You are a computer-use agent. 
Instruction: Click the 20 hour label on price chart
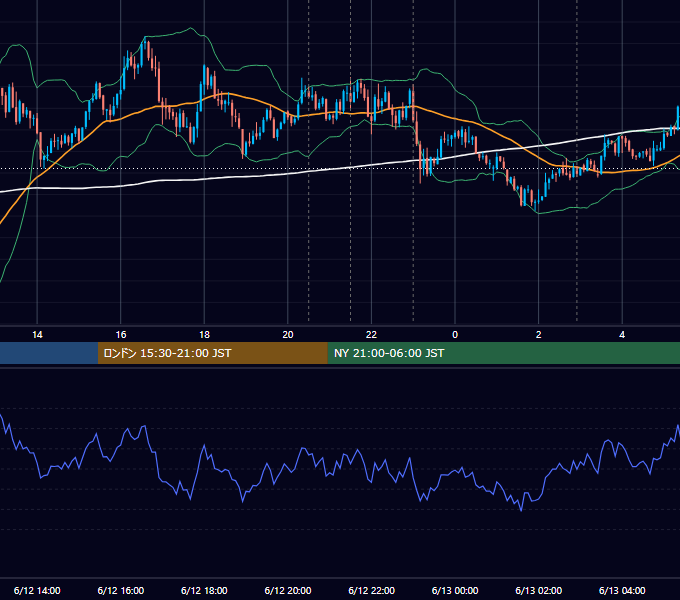pos(288,335)
